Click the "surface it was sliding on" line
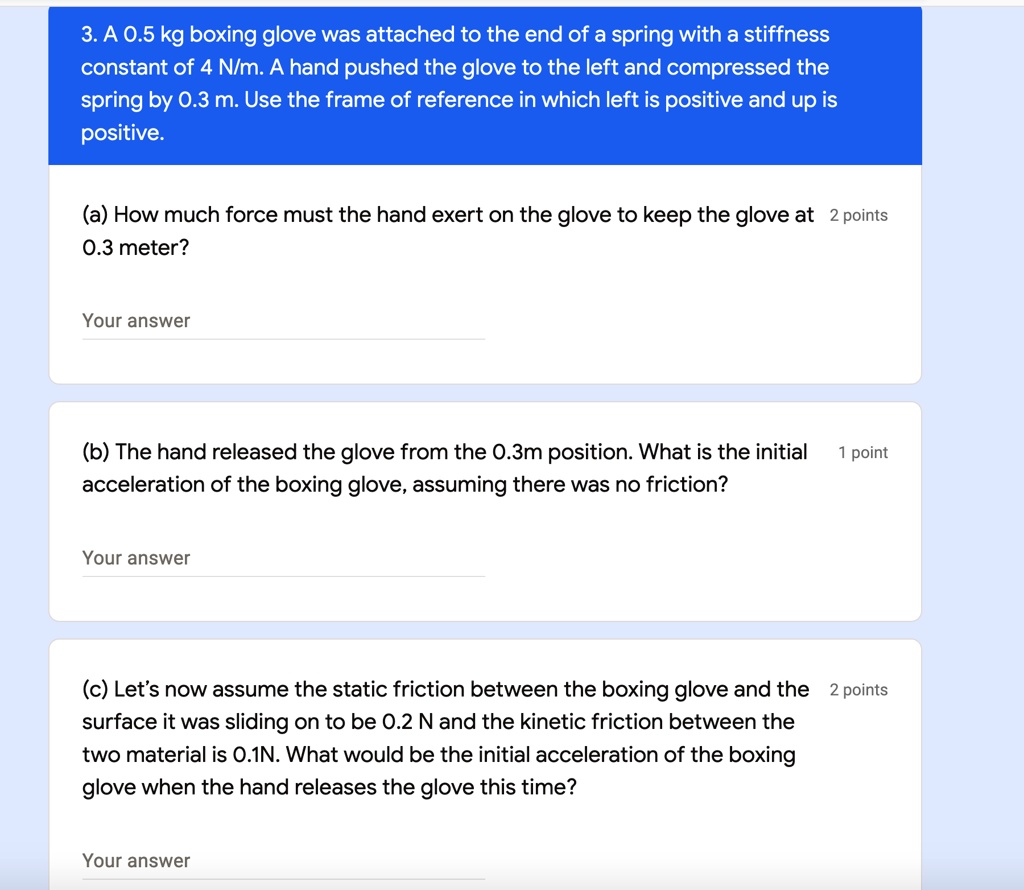This screenshot has width=1024, height=890. click(x=438, y=722)
